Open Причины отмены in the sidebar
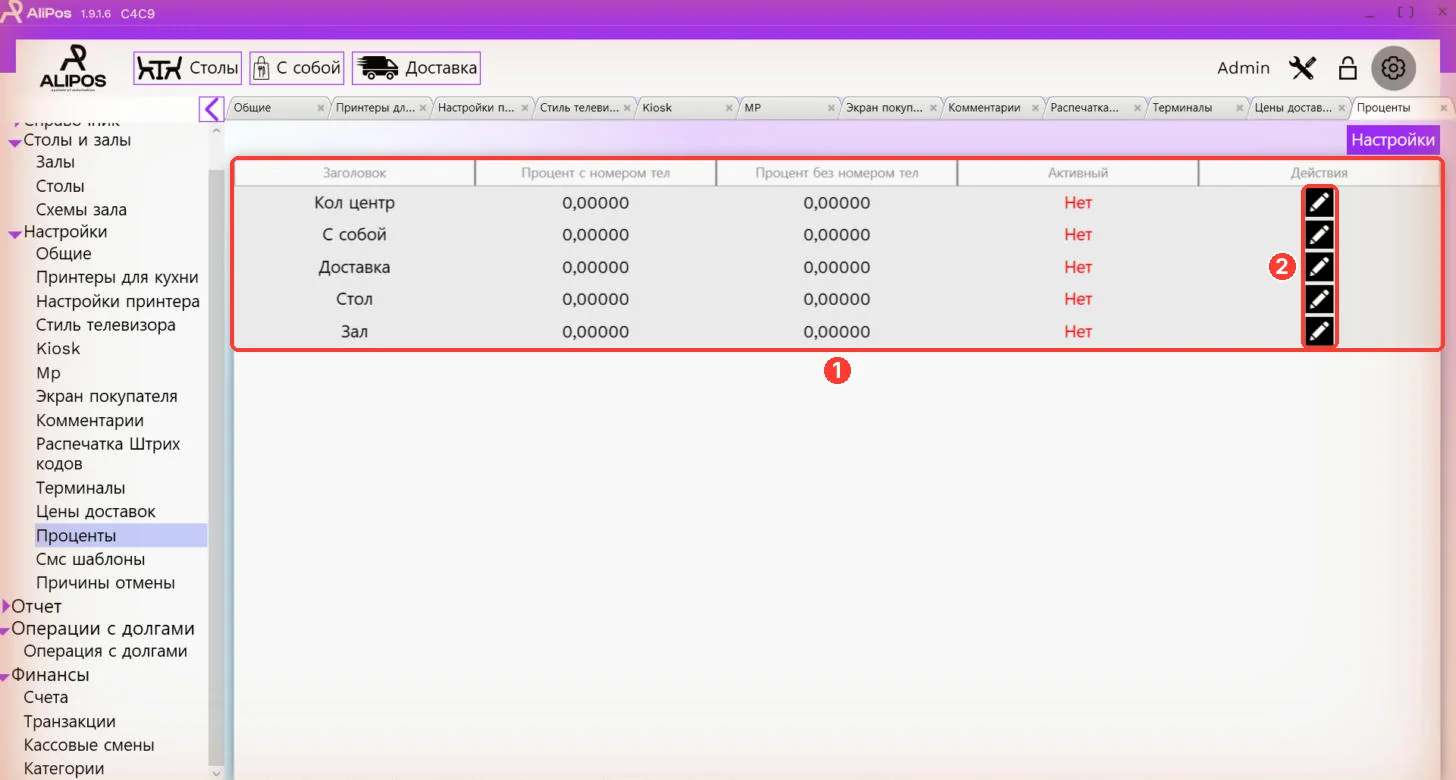 pos(105,583)
